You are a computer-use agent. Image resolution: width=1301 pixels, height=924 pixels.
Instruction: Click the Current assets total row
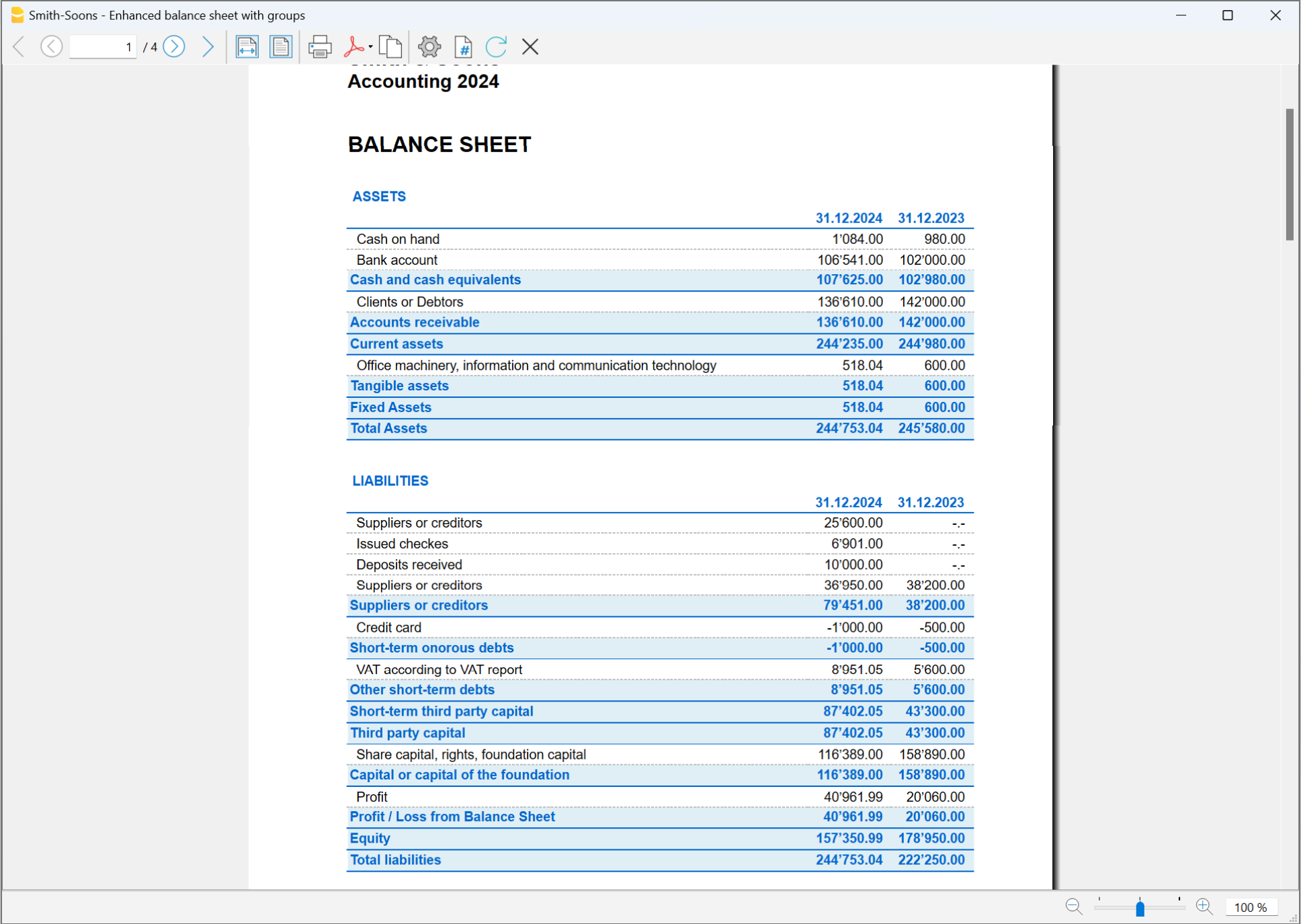[x=660, y=344]
